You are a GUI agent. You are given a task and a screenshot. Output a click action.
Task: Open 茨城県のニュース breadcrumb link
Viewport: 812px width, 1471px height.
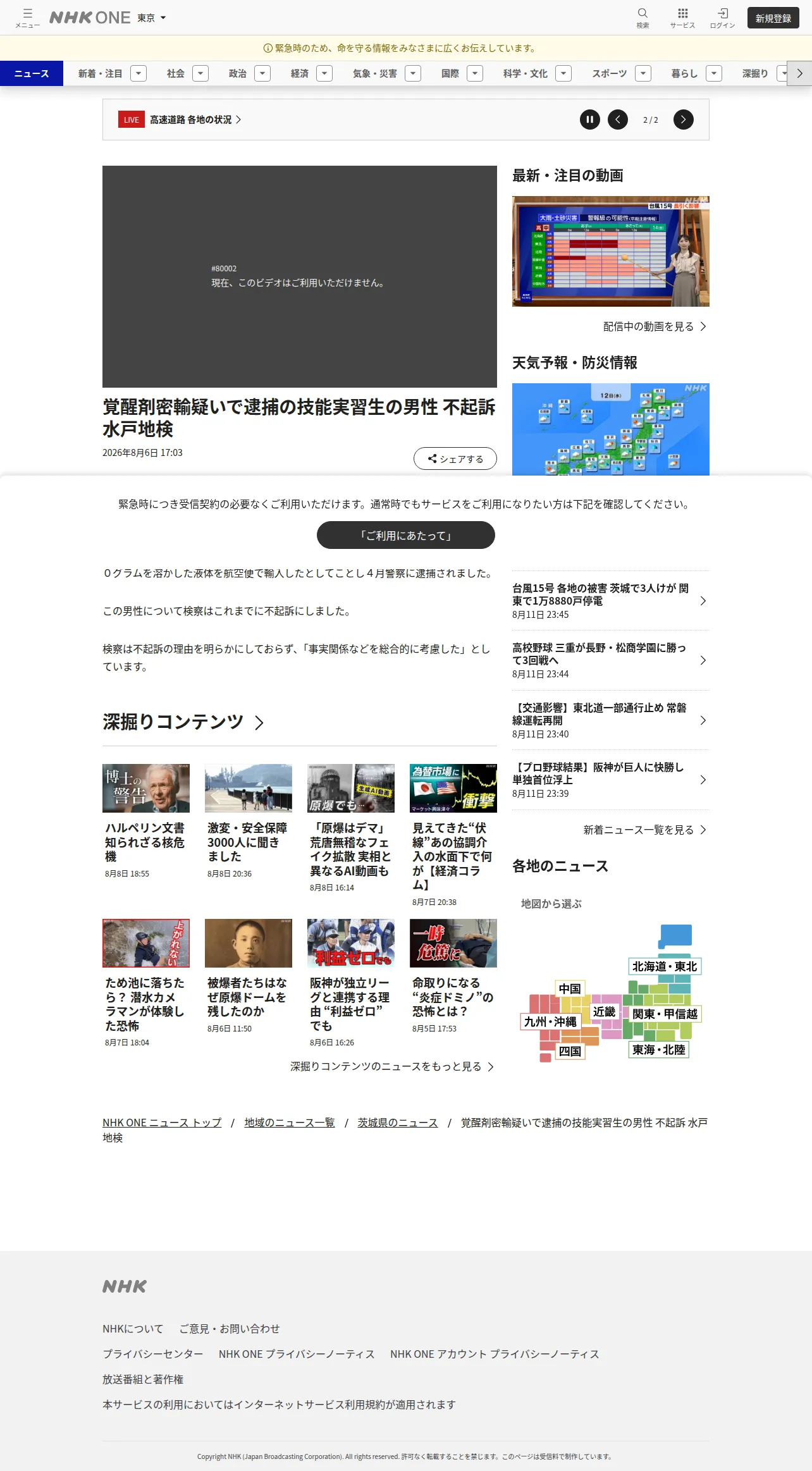pos(398,1123)
